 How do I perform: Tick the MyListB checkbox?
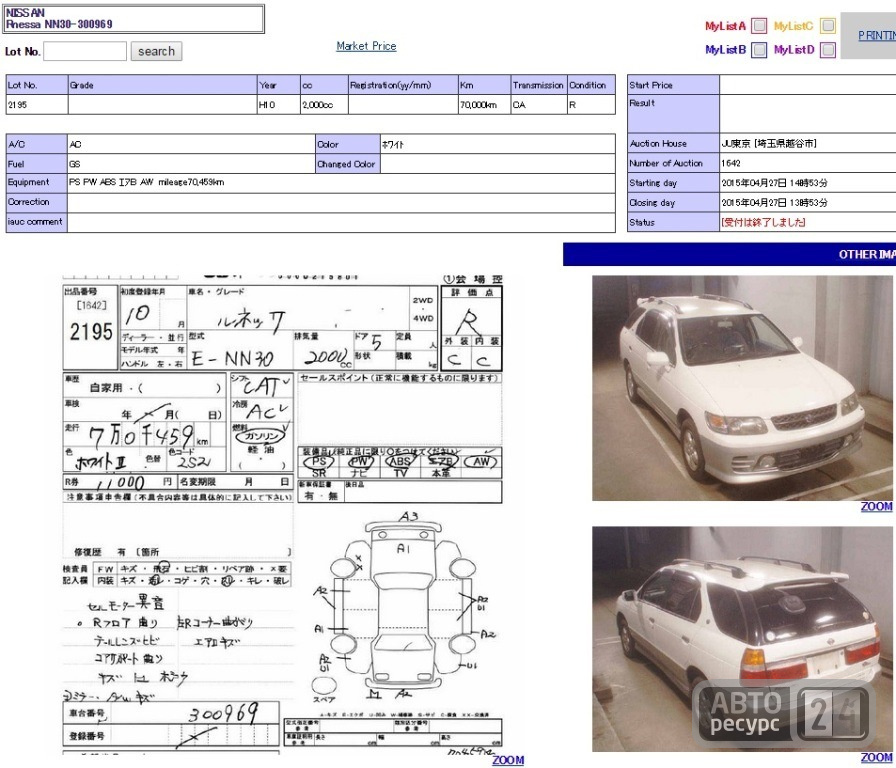coord(759,50)
